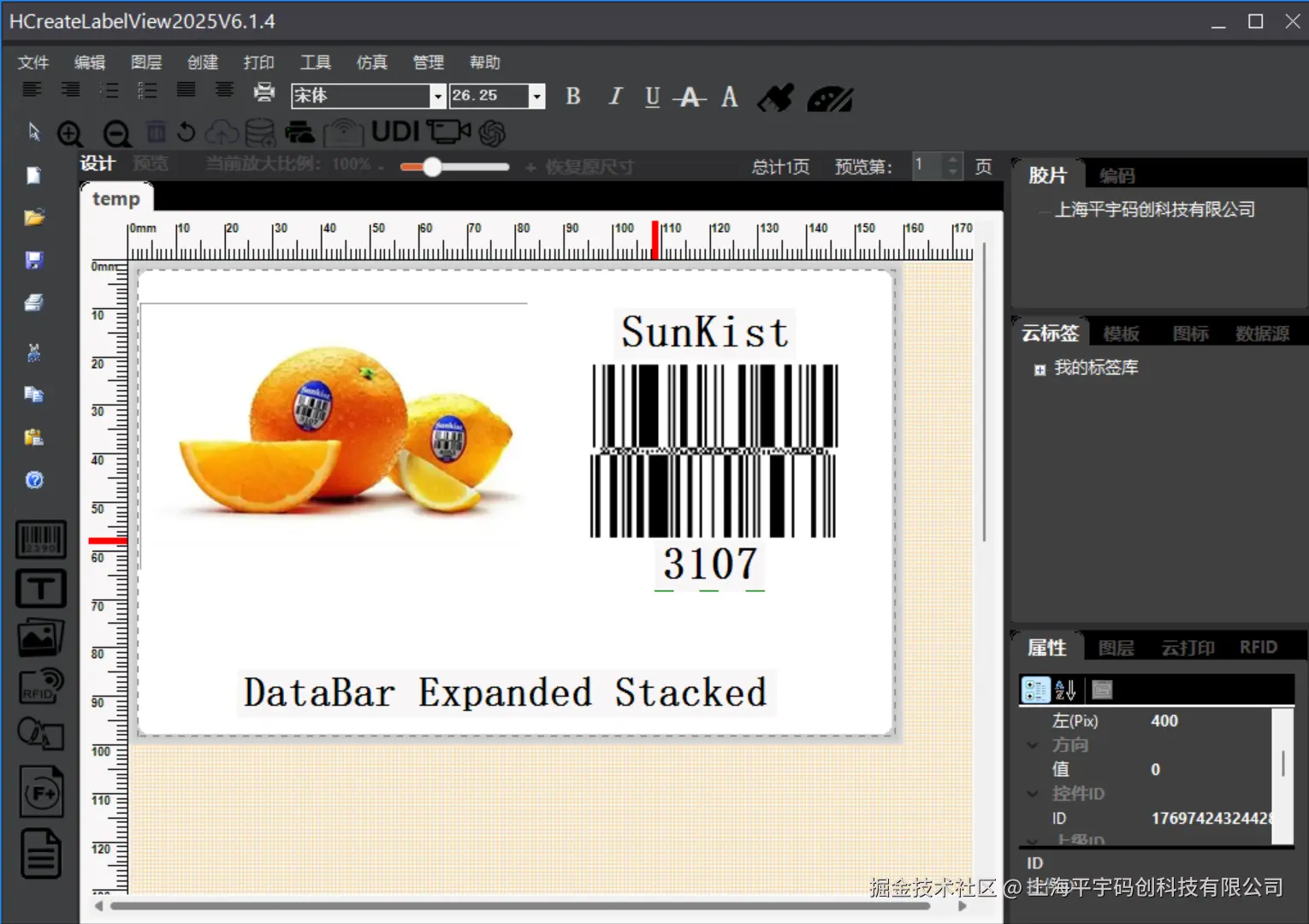Screen dimensions: 1309x924
Task: Click the AI swirl logo icon
Action: [x=493, y=133]
